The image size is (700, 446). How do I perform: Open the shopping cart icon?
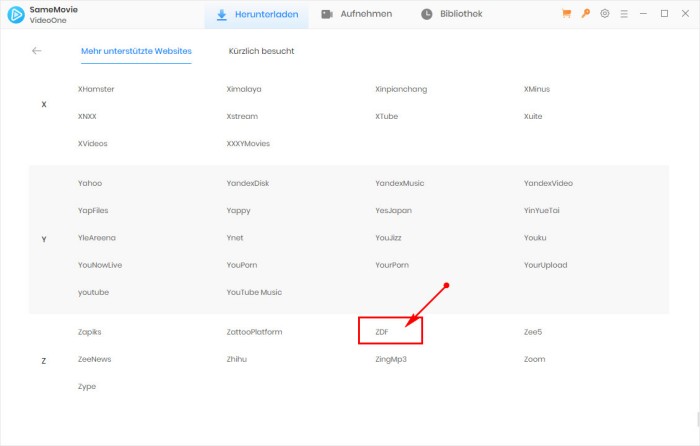coord(567,14)
